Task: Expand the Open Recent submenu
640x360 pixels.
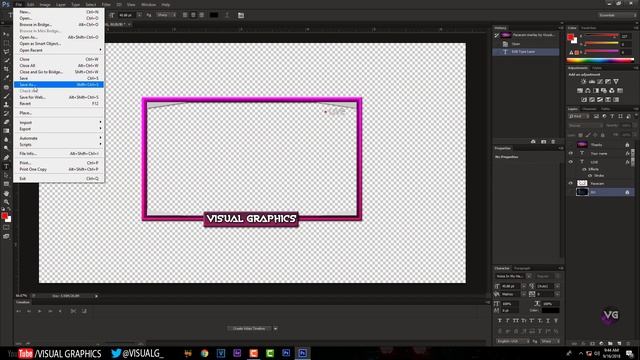Action: pos(58,50)
